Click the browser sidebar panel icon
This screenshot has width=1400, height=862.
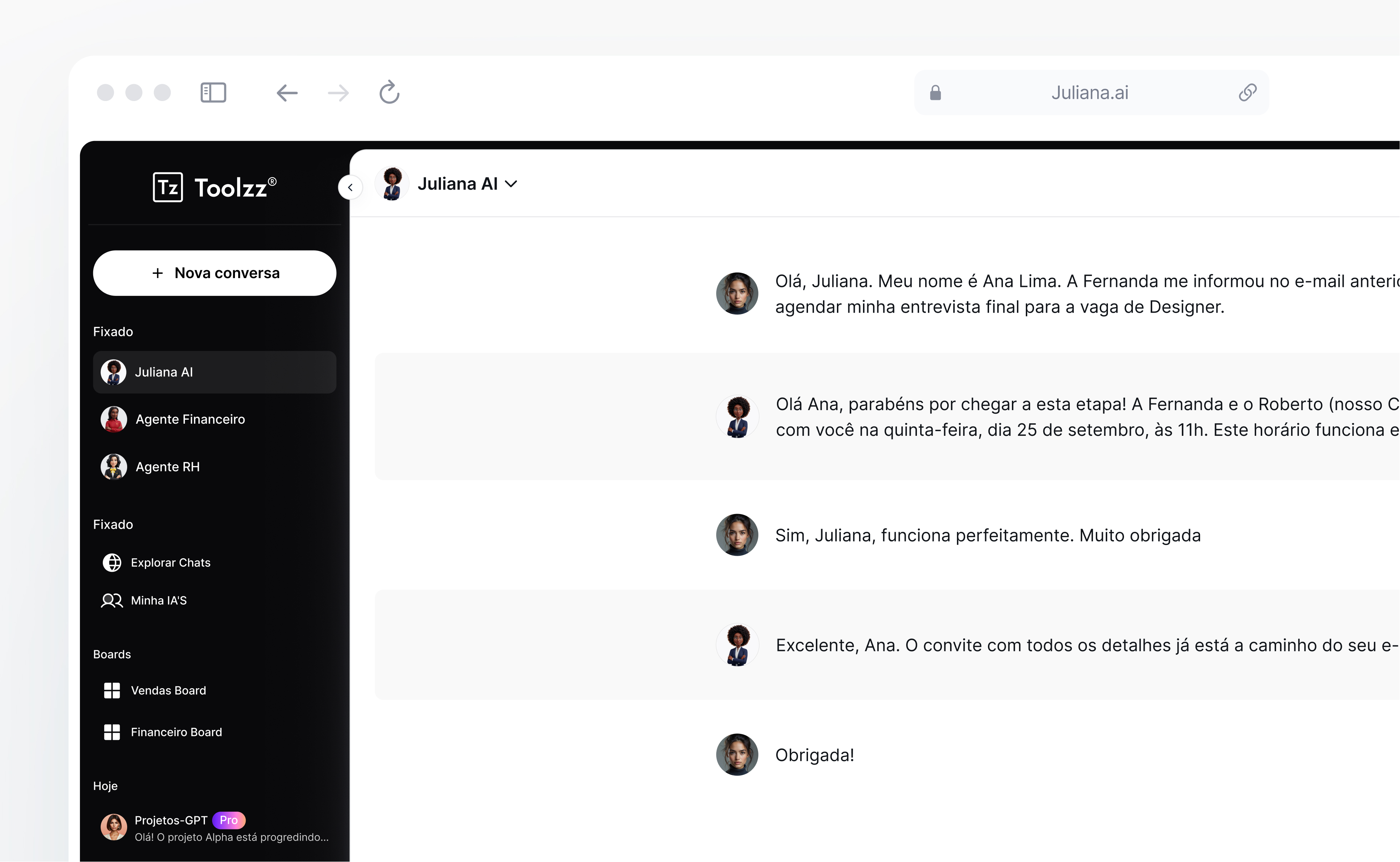pos(213,92)
